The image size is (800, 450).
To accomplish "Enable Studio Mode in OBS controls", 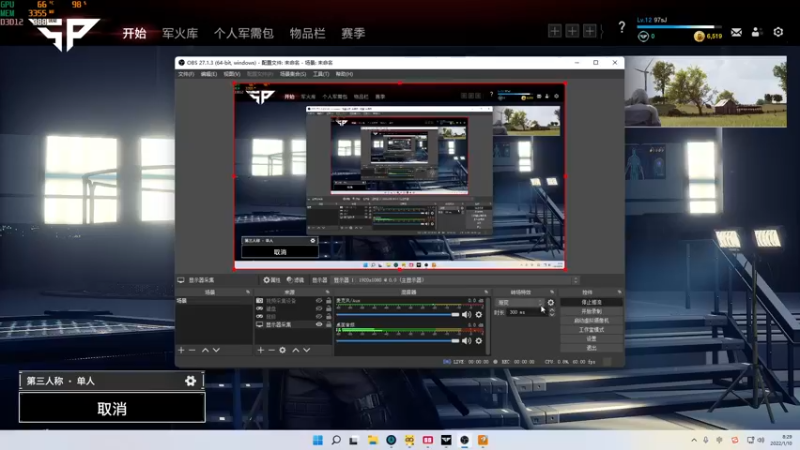I will coord(591,330).
